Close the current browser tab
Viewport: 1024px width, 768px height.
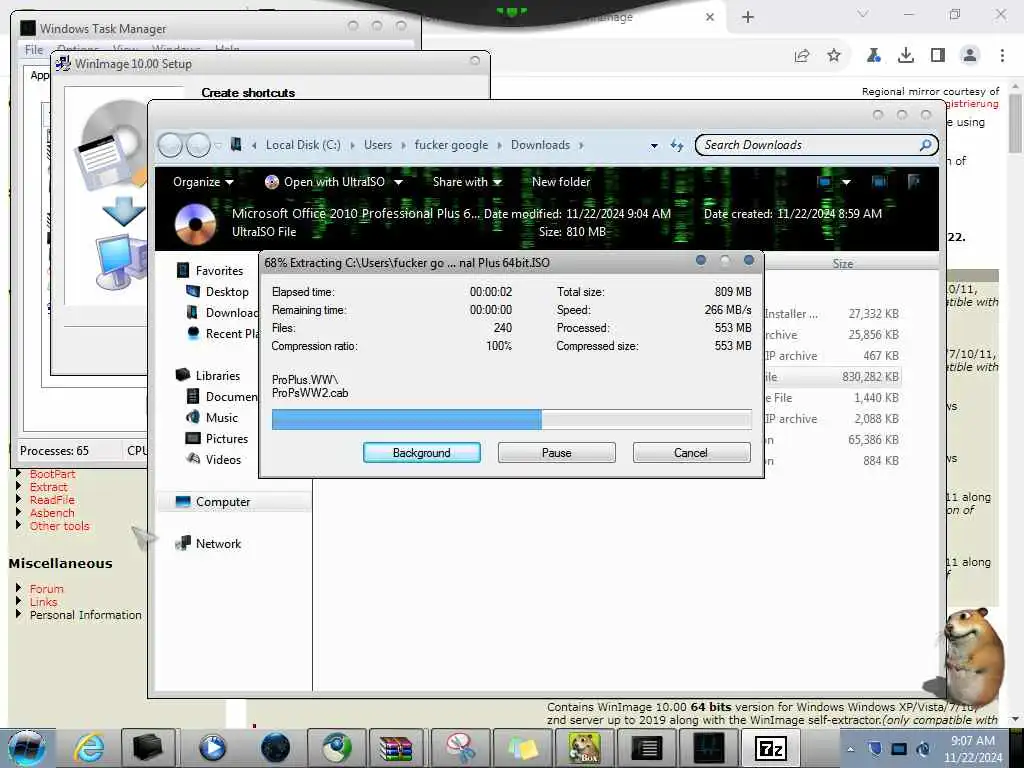click(x=710, y=18)
